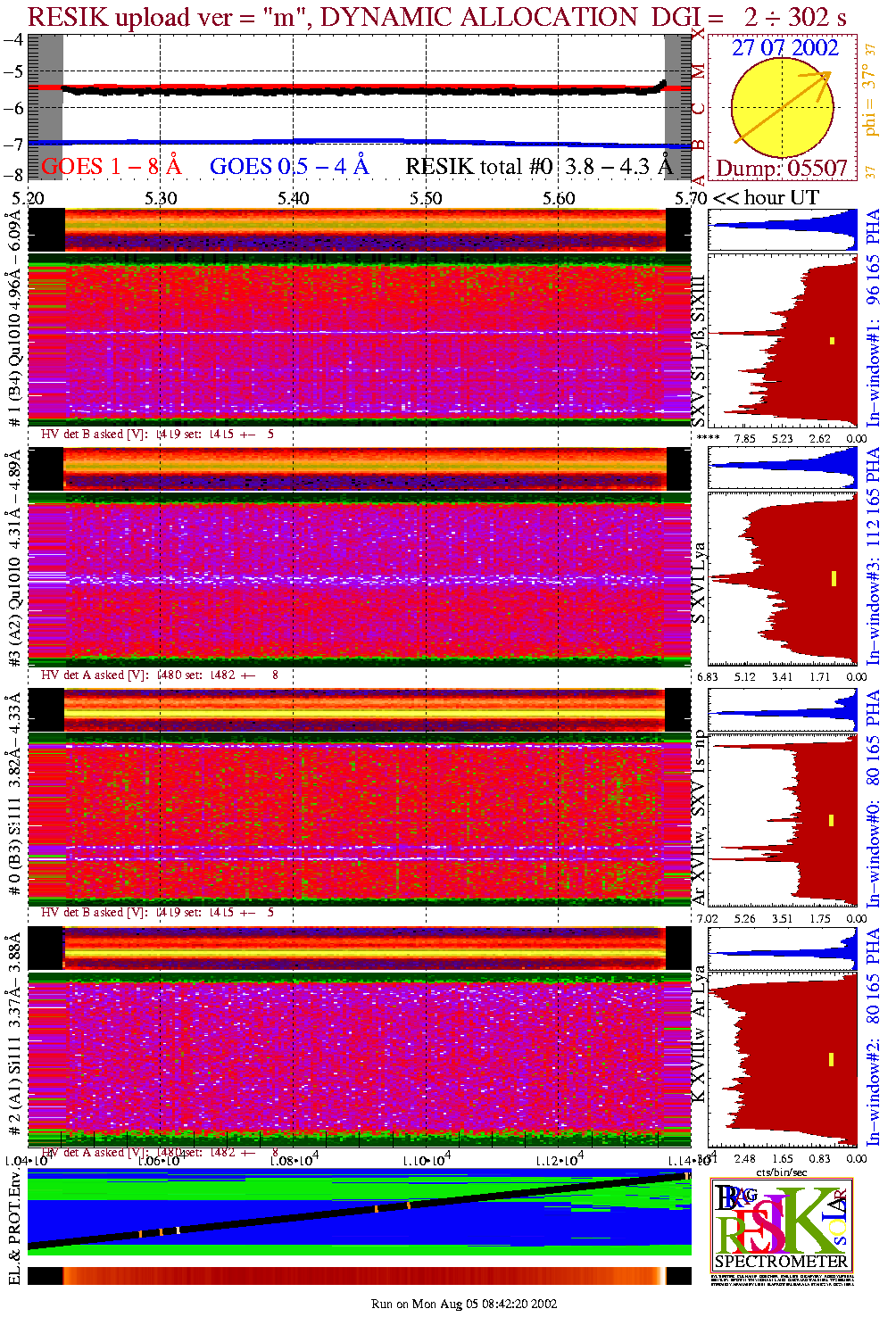The width and height of the screenshot is (896, 1317).
Task: Click the orange gradient bar at the bottom
Action: (359, 1276)
